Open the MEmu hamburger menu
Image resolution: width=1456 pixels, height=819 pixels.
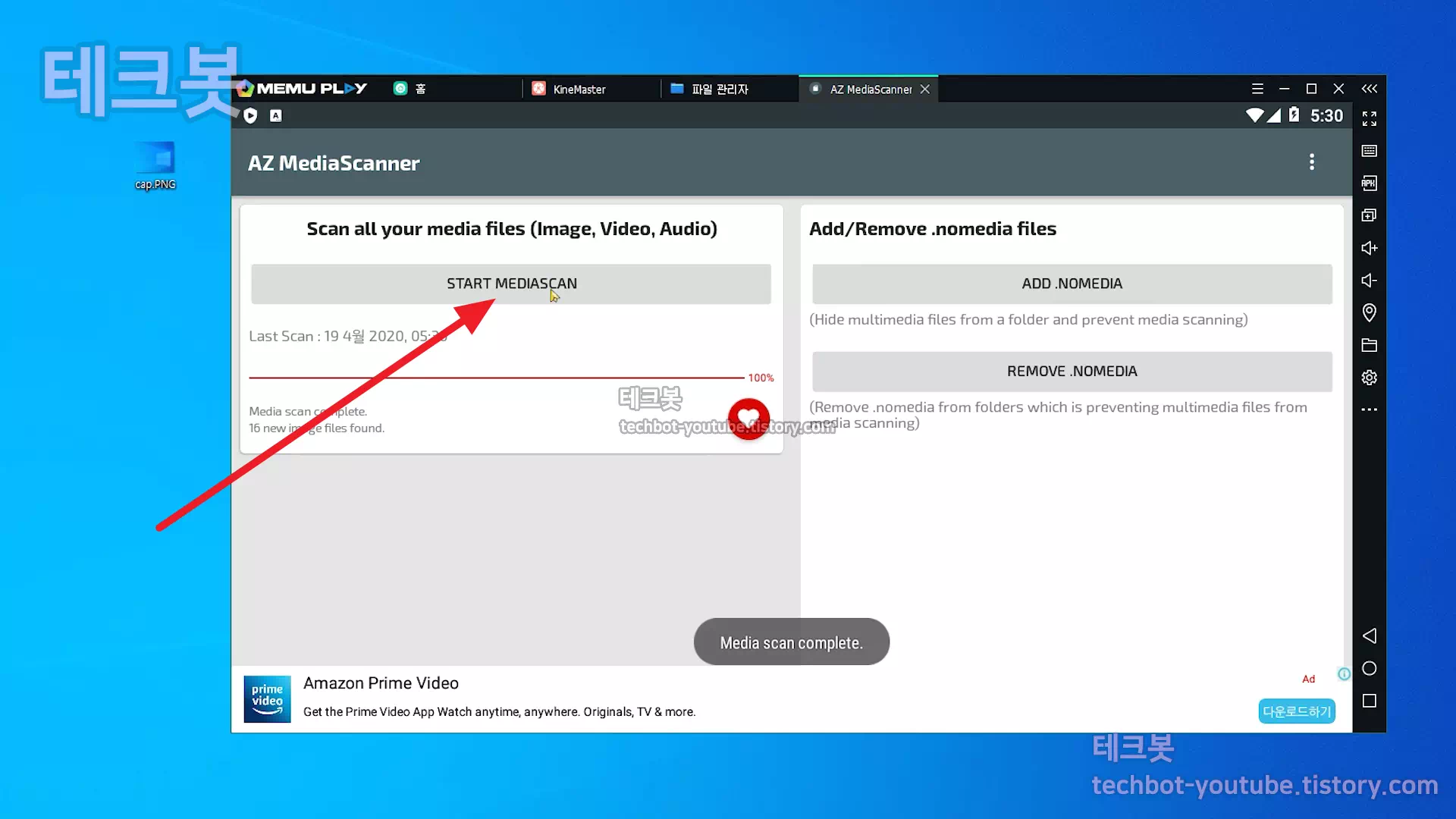pos(1257,89)
